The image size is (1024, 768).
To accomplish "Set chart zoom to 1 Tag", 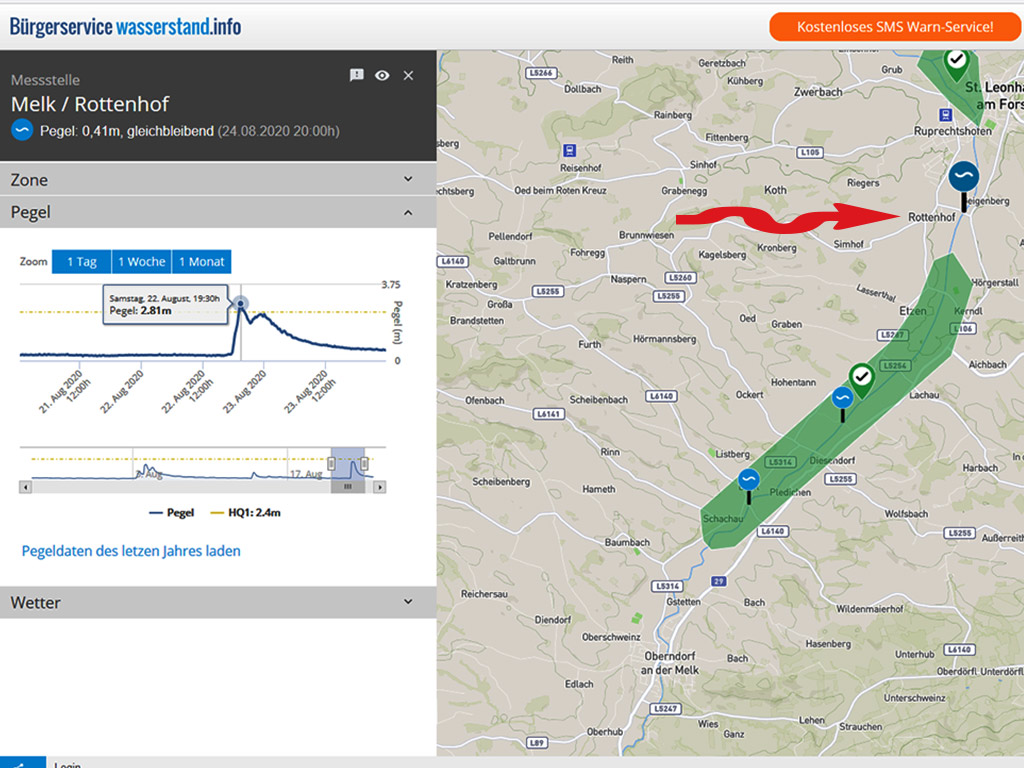I will 82,262.
